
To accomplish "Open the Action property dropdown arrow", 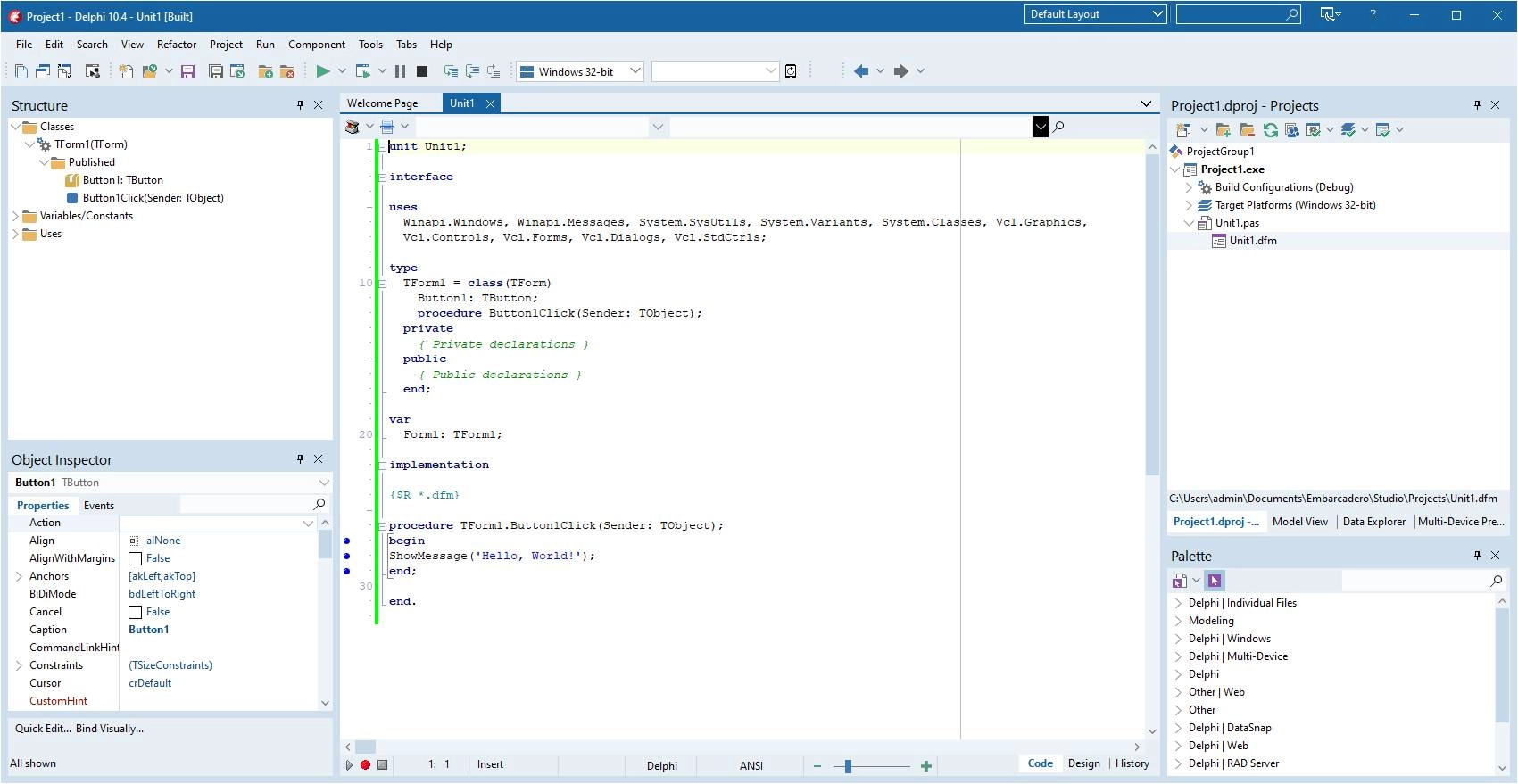I will [x=308, y=523].
